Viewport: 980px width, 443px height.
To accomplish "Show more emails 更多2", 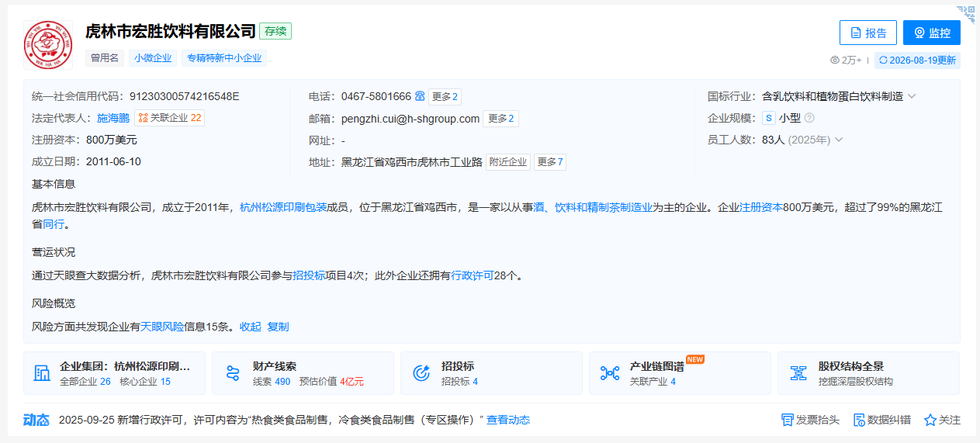I will (x=501, y=119).
